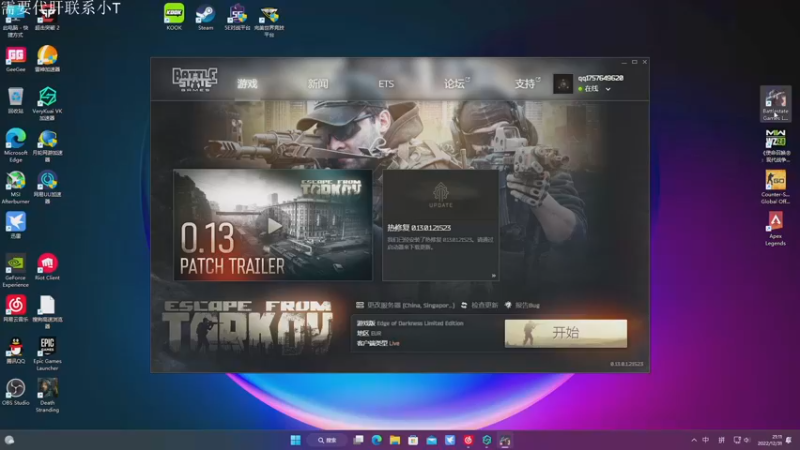Open the 论坛 forum link

click(455, 84)
